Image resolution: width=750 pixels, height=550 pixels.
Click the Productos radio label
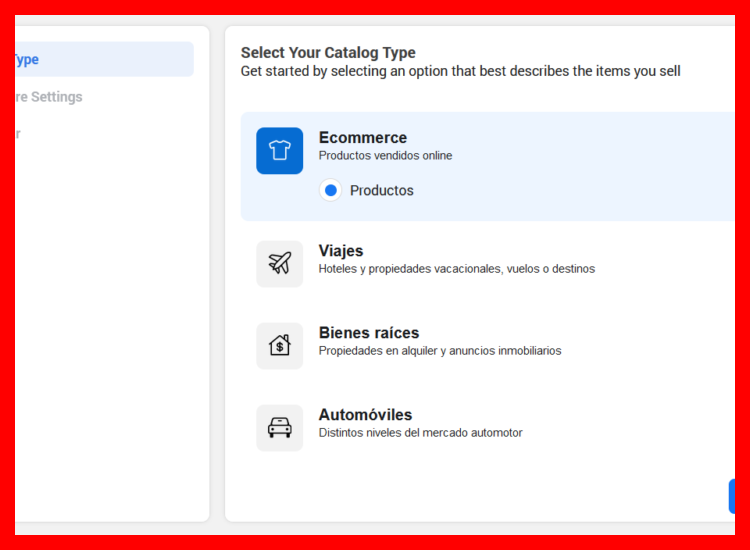point(382,190)
